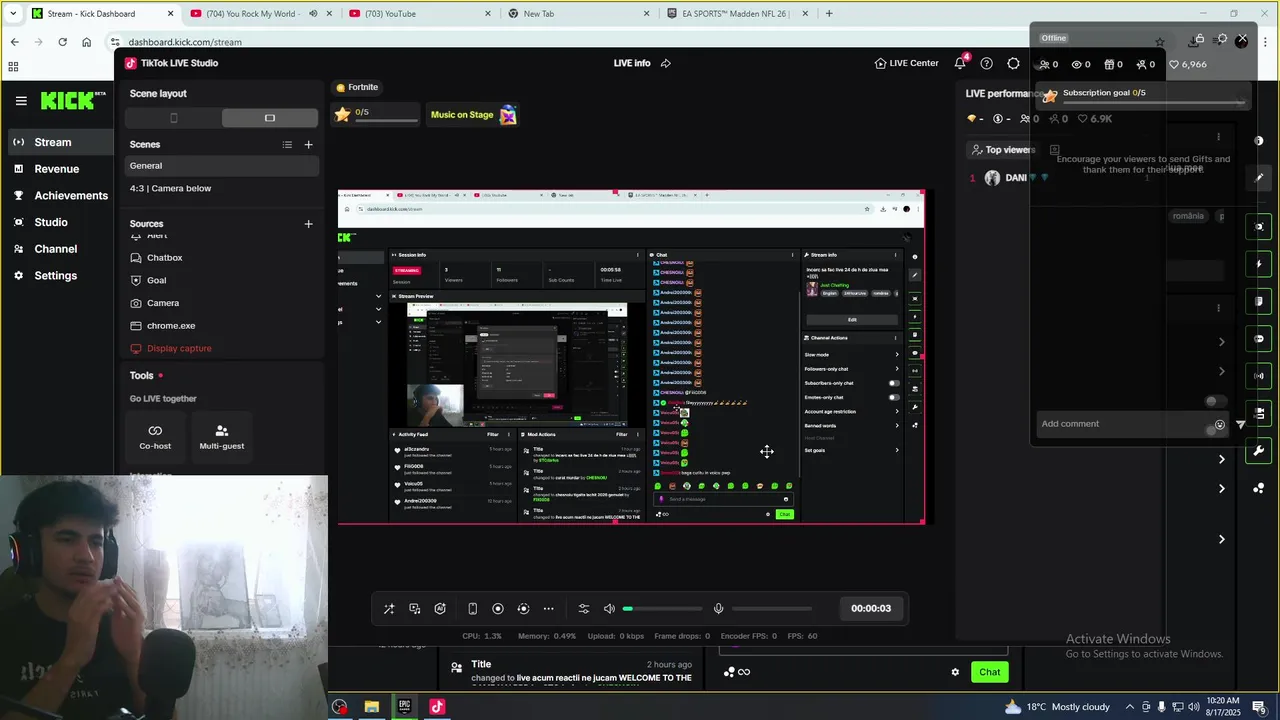Start recording with the record button

[498, 609]
